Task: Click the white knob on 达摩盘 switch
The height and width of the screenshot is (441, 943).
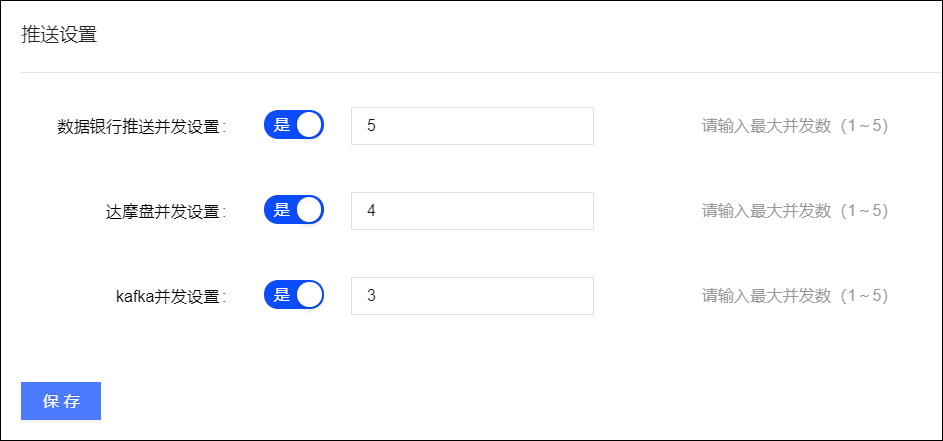Action: pyautogui.click(x=310, y=210)
